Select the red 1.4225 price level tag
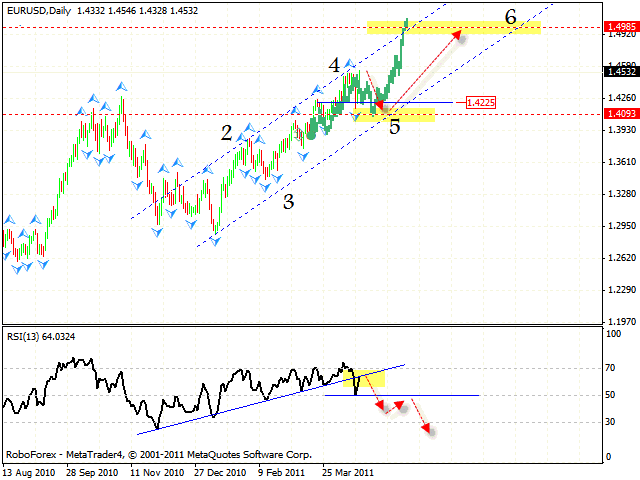Screen dimensions: 640x480 tap(480, 102)
